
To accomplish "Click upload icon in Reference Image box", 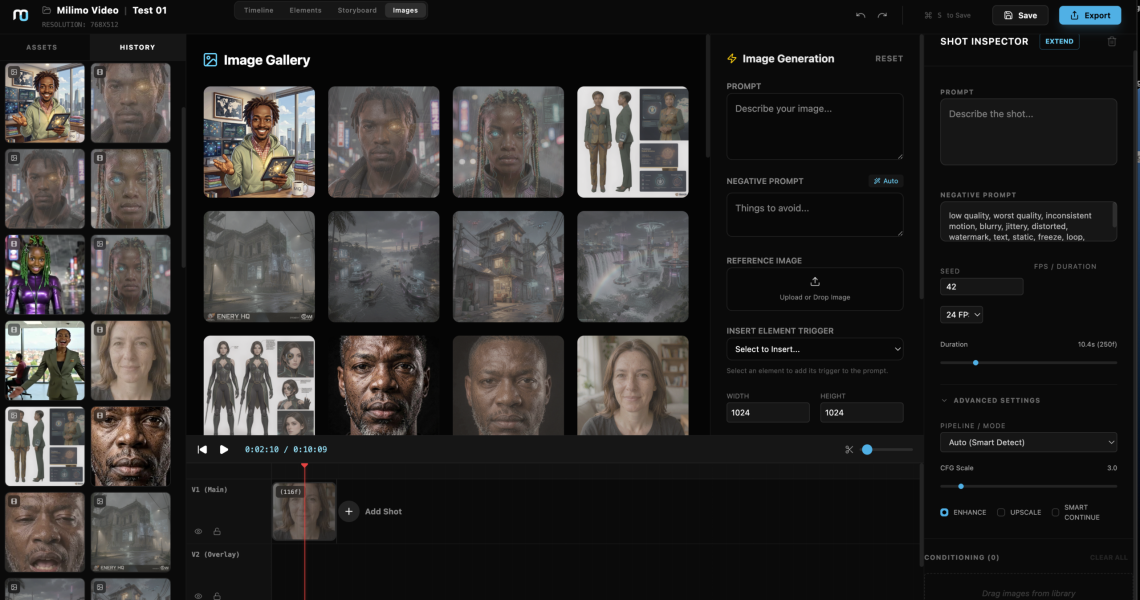I will click(814, 282).
